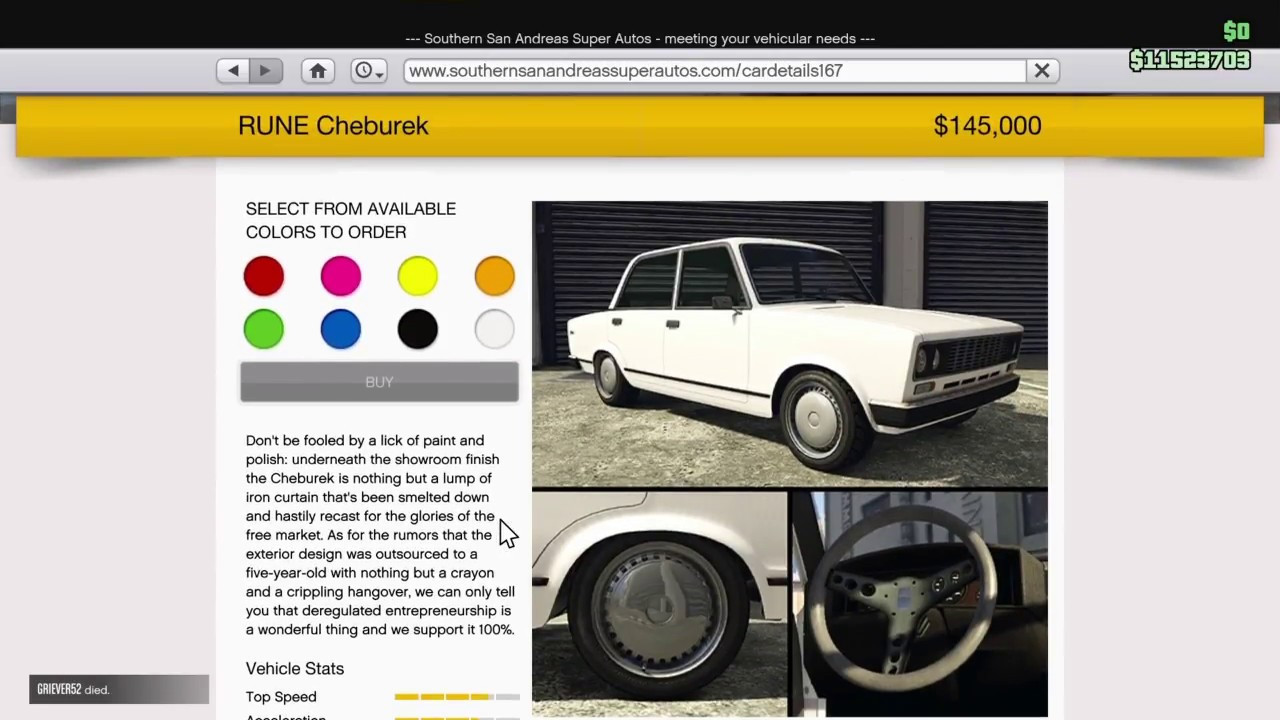Select the red car color
The image size is (1280, 720).
tap(264, 276)
